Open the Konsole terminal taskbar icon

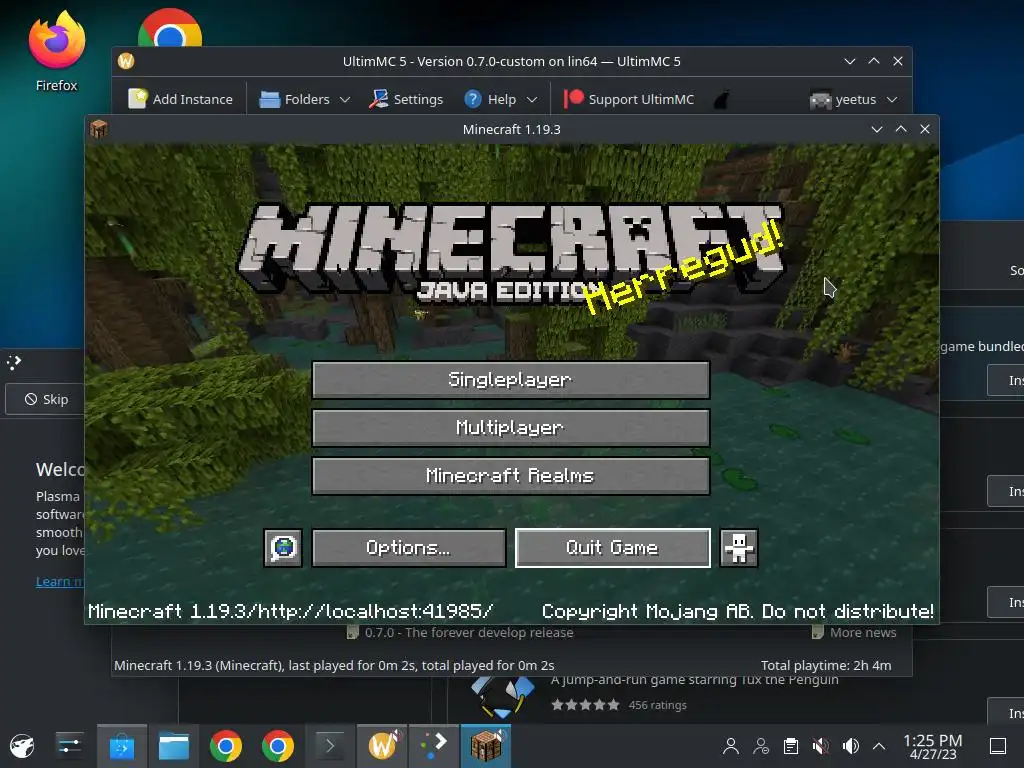[x=330, y=746]
